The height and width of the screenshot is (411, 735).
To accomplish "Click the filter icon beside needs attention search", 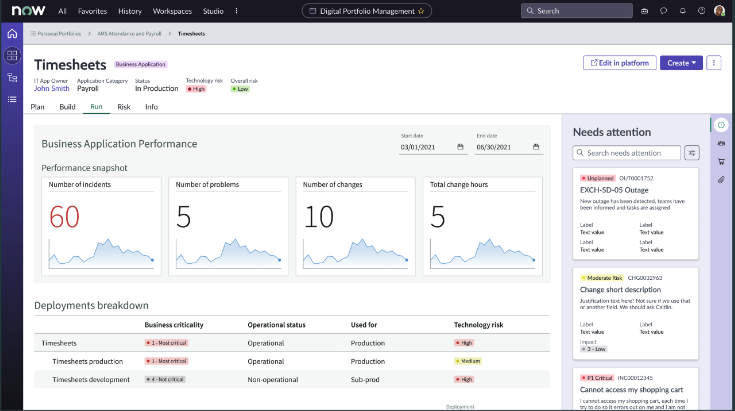I will [692, 153].
